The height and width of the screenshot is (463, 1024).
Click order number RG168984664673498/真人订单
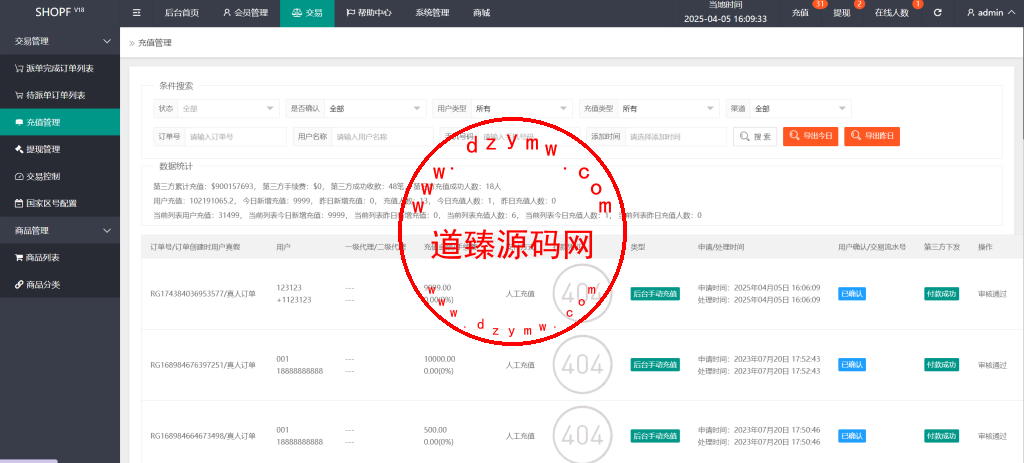click(x=203, y=436)
